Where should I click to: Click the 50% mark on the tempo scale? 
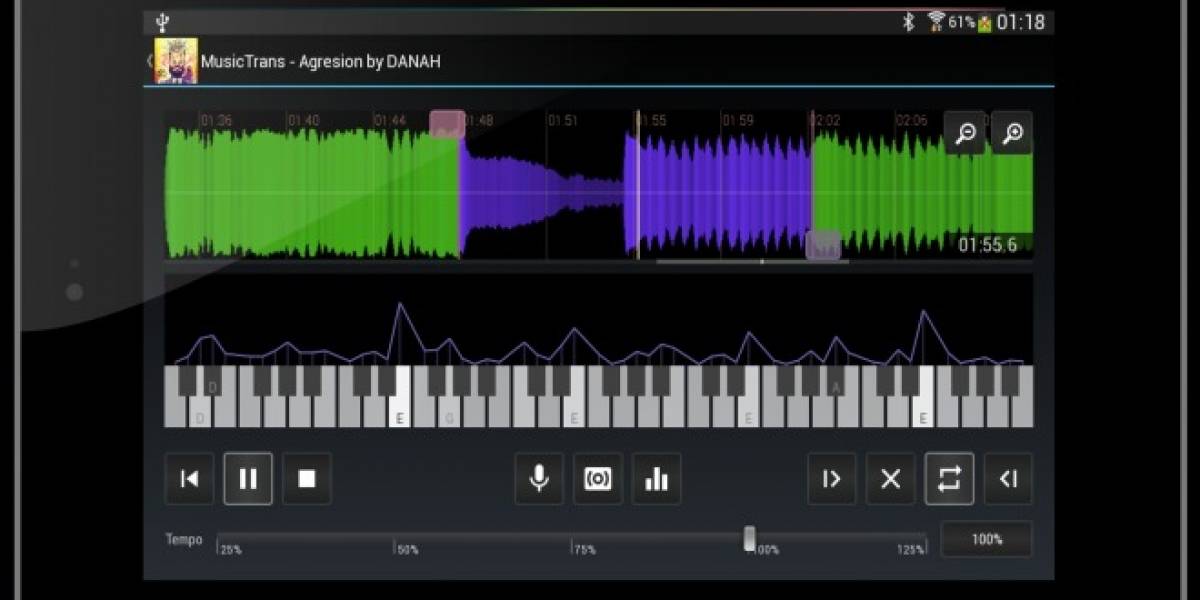(x=407, y=550)
